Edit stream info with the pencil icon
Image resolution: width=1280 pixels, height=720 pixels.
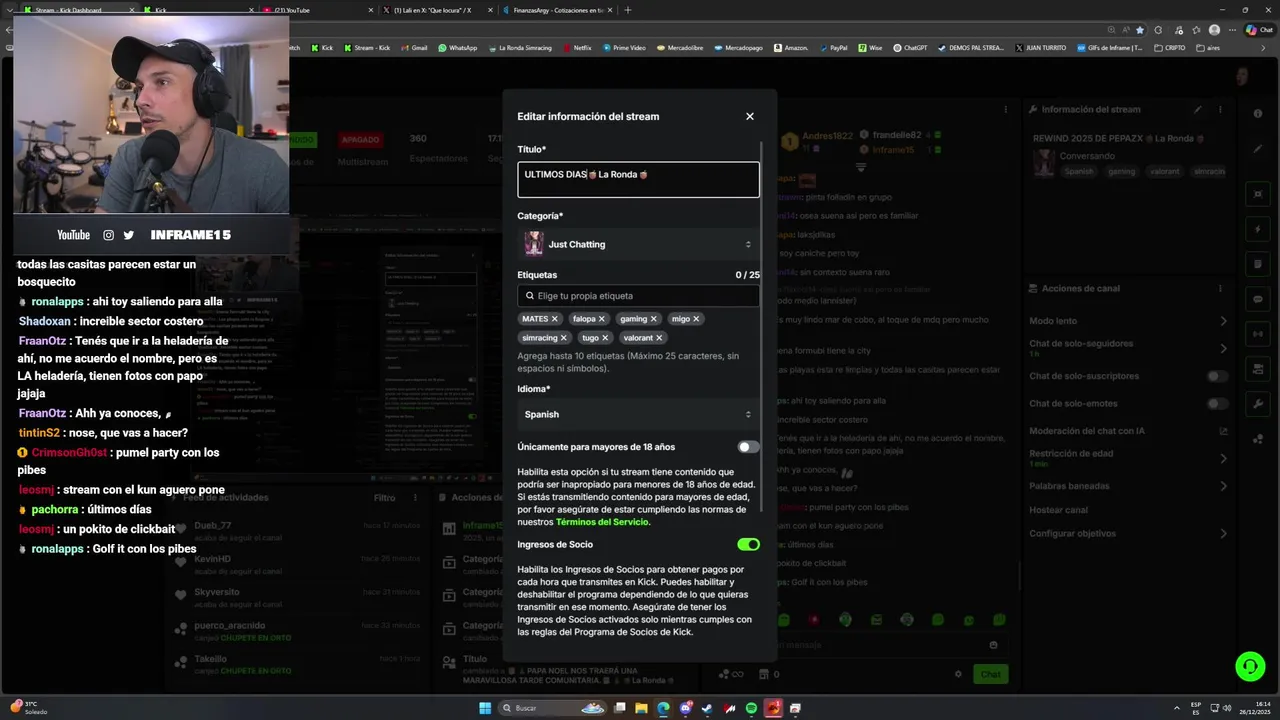pos(1198,110)
